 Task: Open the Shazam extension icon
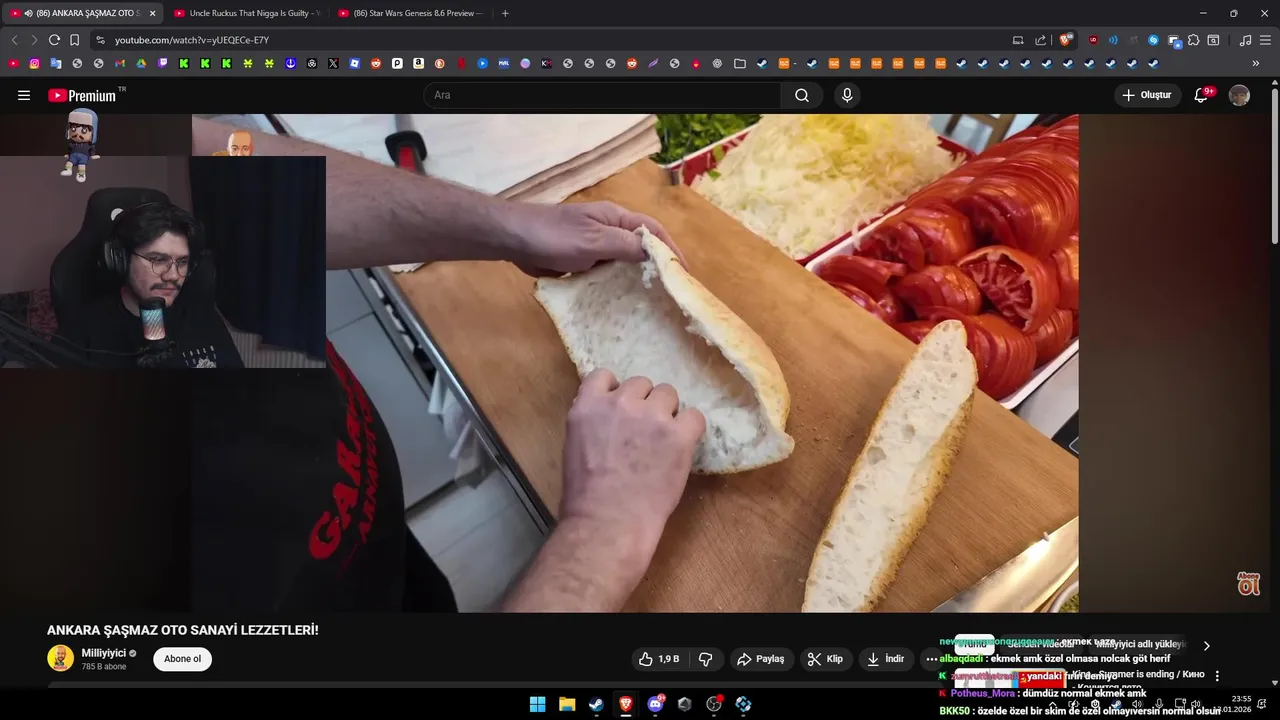pos(1153,40)
